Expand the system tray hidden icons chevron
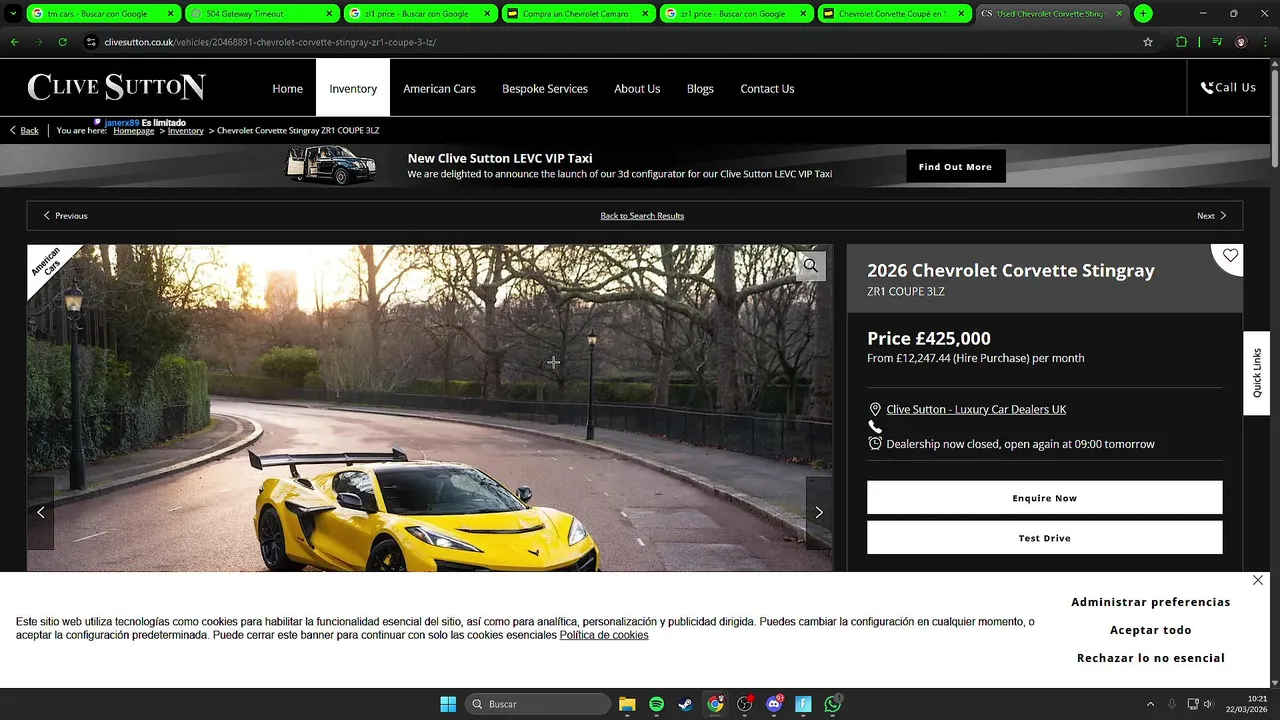Viewport: 1280px width, 720px height. pyautogui.click(x=1150, y=704)
